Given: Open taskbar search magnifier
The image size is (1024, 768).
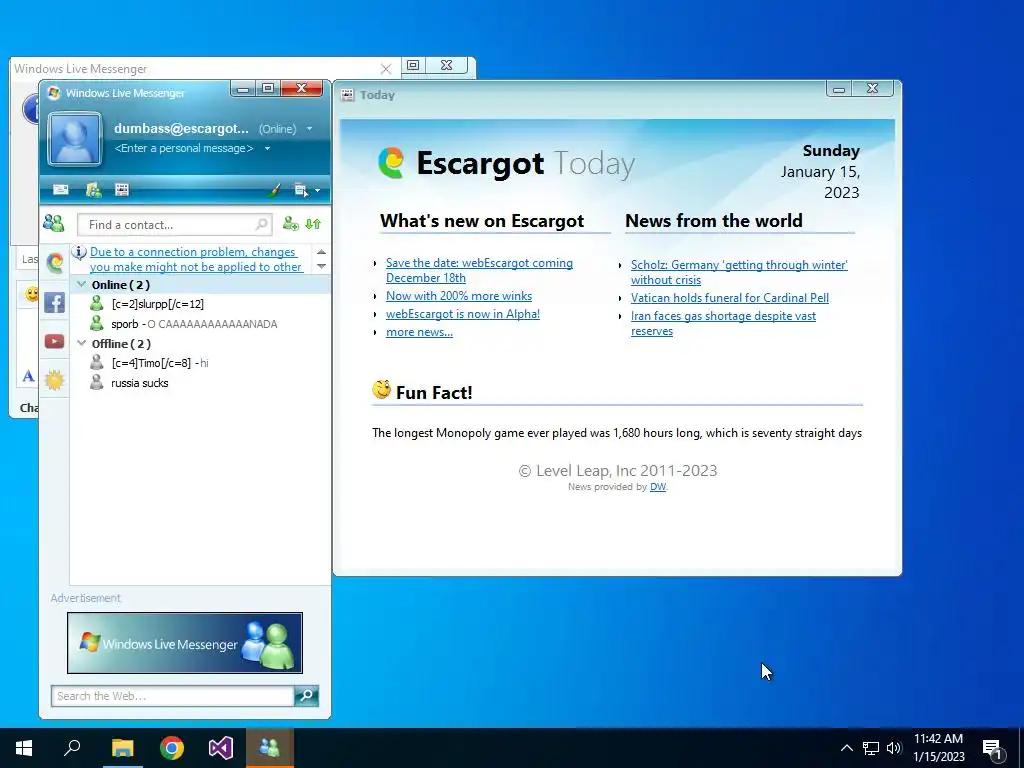Looking at the screenshot, I should (x=72, y=748).
